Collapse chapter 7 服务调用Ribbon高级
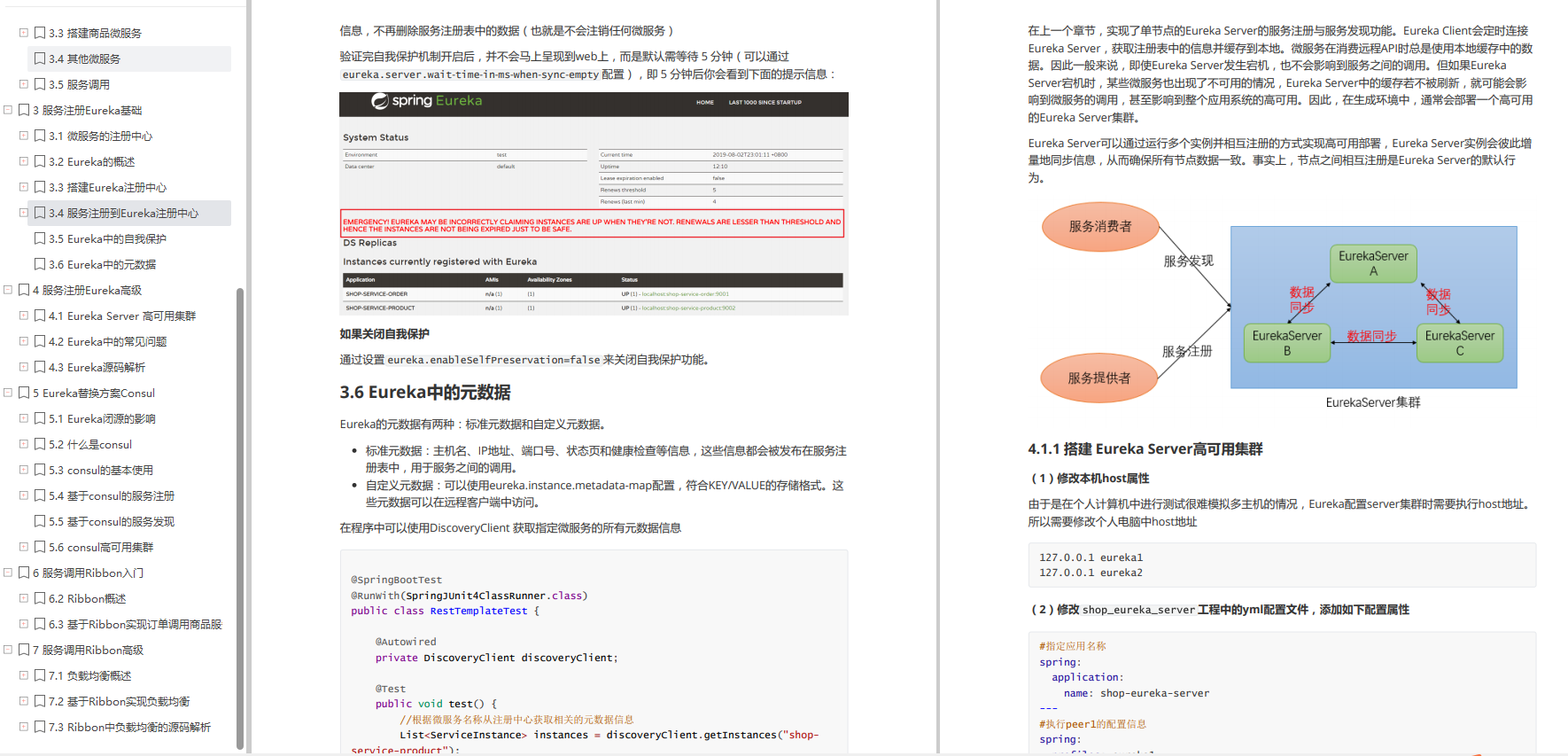 (8, 650)
